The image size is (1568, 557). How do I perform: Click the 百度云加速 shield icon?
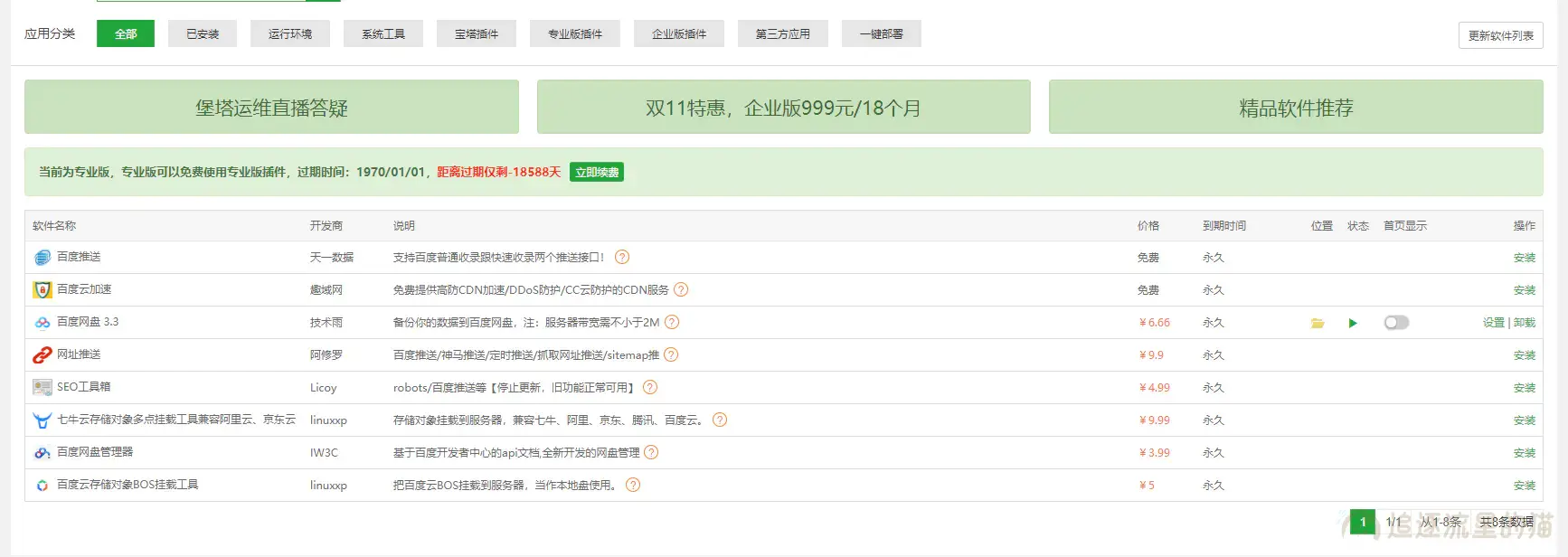pyautogui.click(x=43, y=290)
